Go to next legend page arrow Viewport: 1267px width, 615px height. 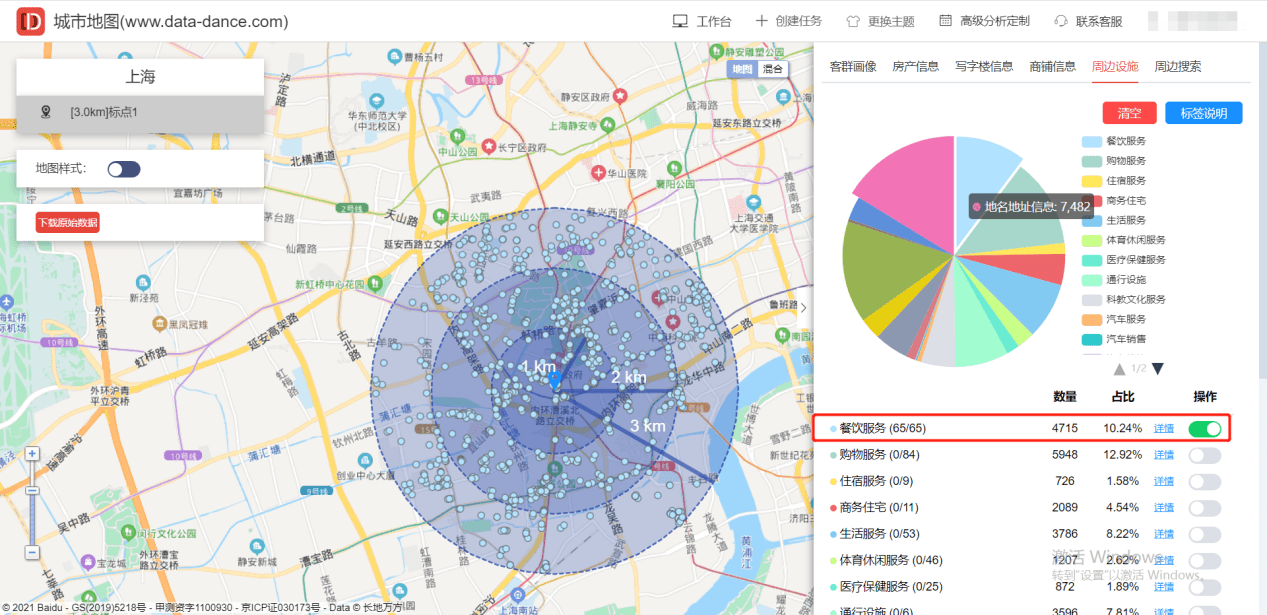(1158, 369)
